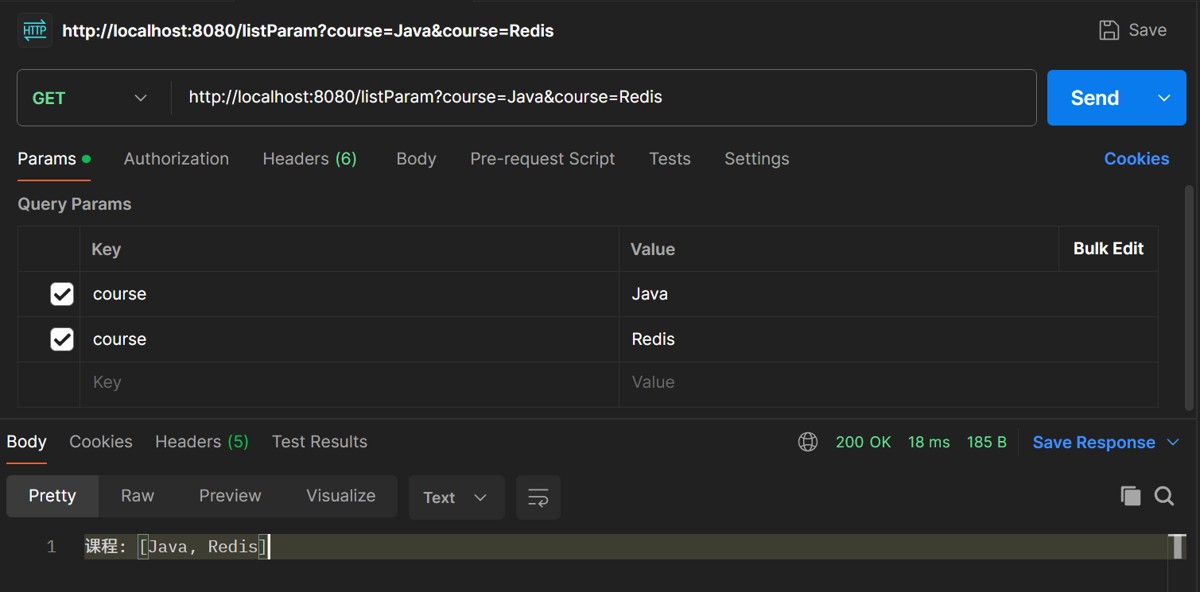Expand the Send button arrow options
Image resolution: width=1200 pixels, height=592 pixels.
tap(1164, 98)
